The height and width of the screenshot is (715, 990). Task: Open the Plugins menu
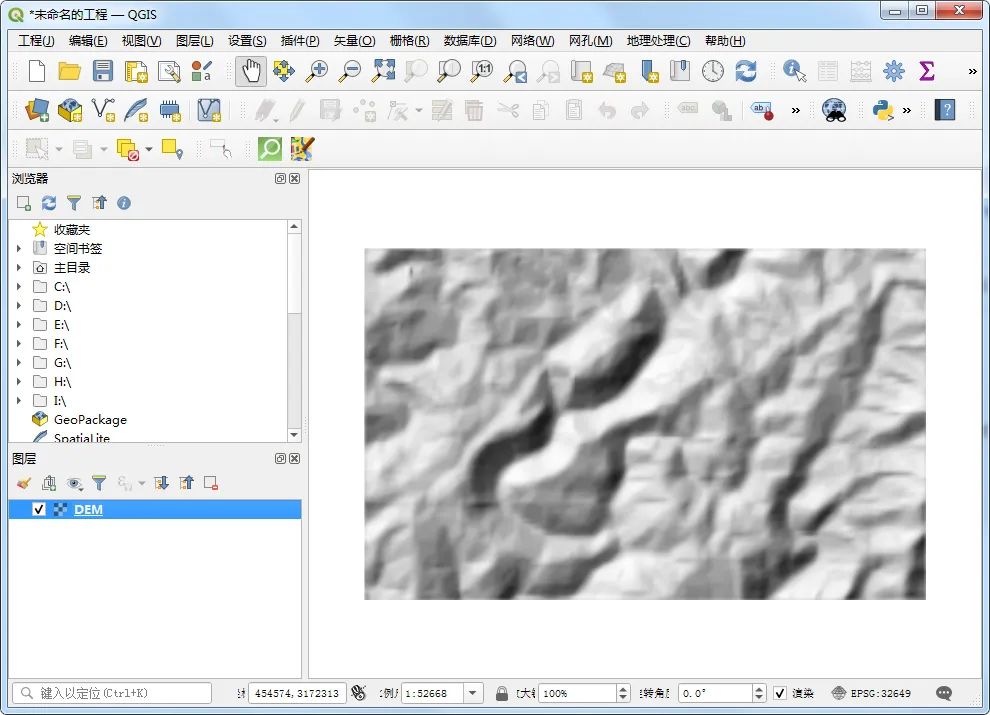click(x=300, y=40)
